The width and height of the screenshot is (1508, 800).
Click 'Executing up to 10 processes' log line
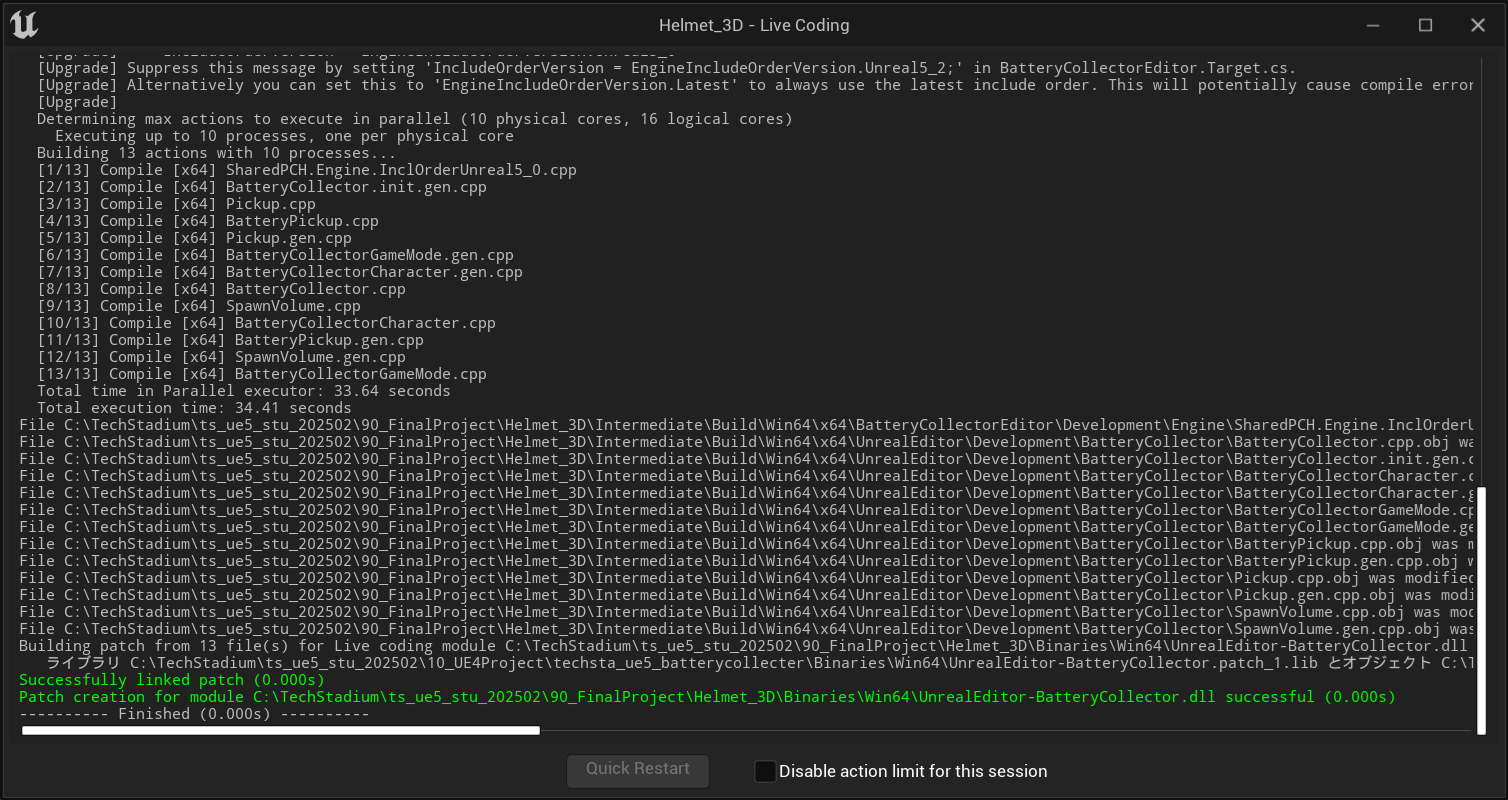click(284, 136)
